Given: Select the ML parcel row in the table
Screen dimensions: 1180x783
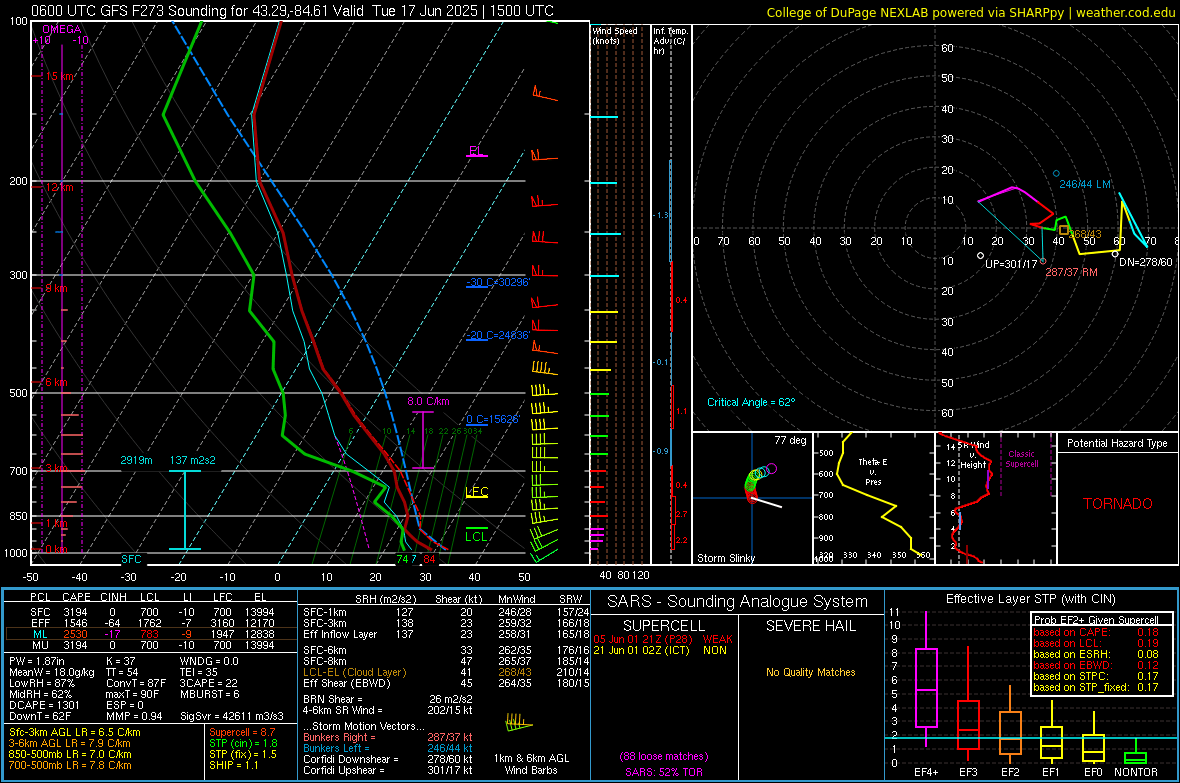Looking at the screenshot, I should [151, 634].
